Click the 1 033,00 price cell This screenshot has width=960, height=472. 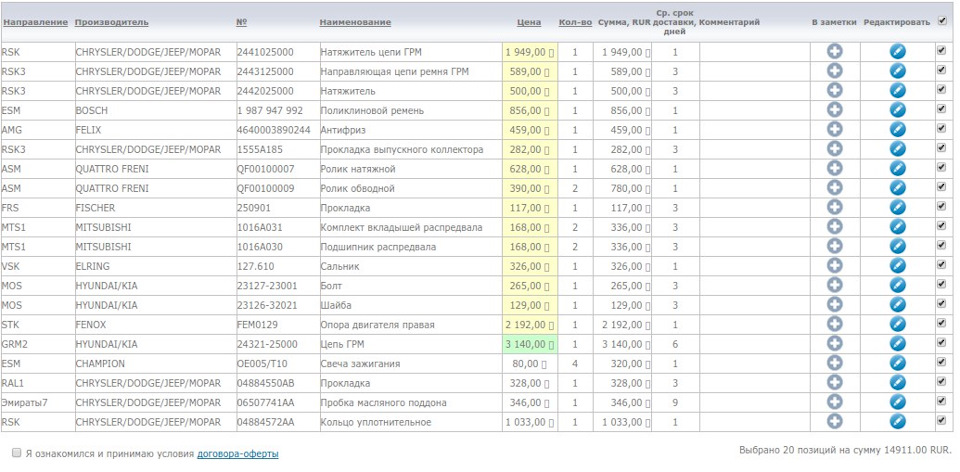tap(530, 422)
